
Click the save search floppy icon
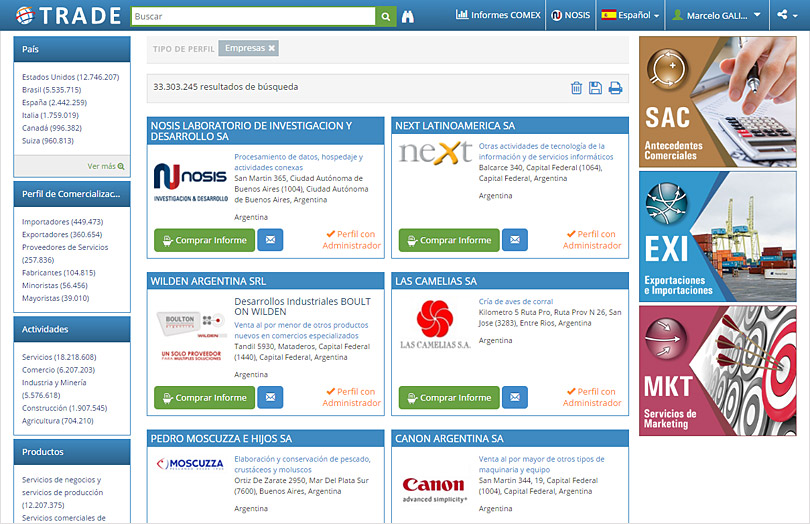point(595,88)
